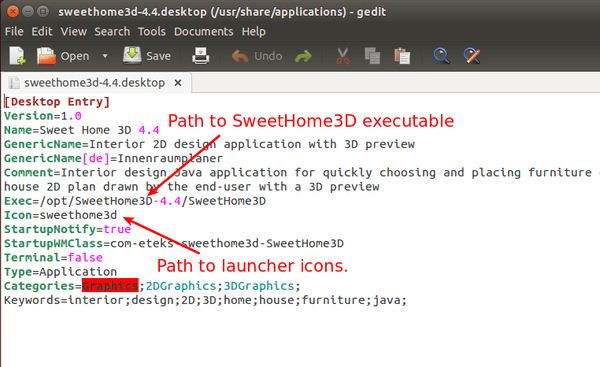Viewport: 600px width, 367px height.
Task: Redo using the green arrow icon
Action: click(x=303, y=57)
